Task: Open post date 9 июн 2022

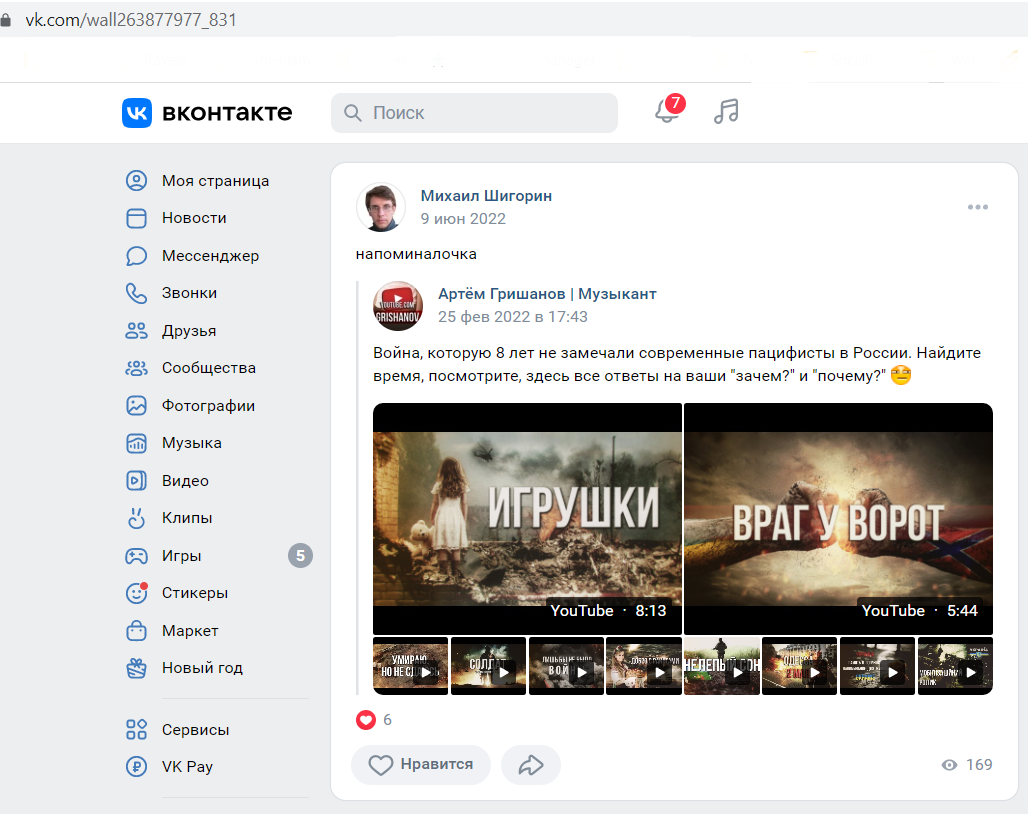Action: [463, 219]
